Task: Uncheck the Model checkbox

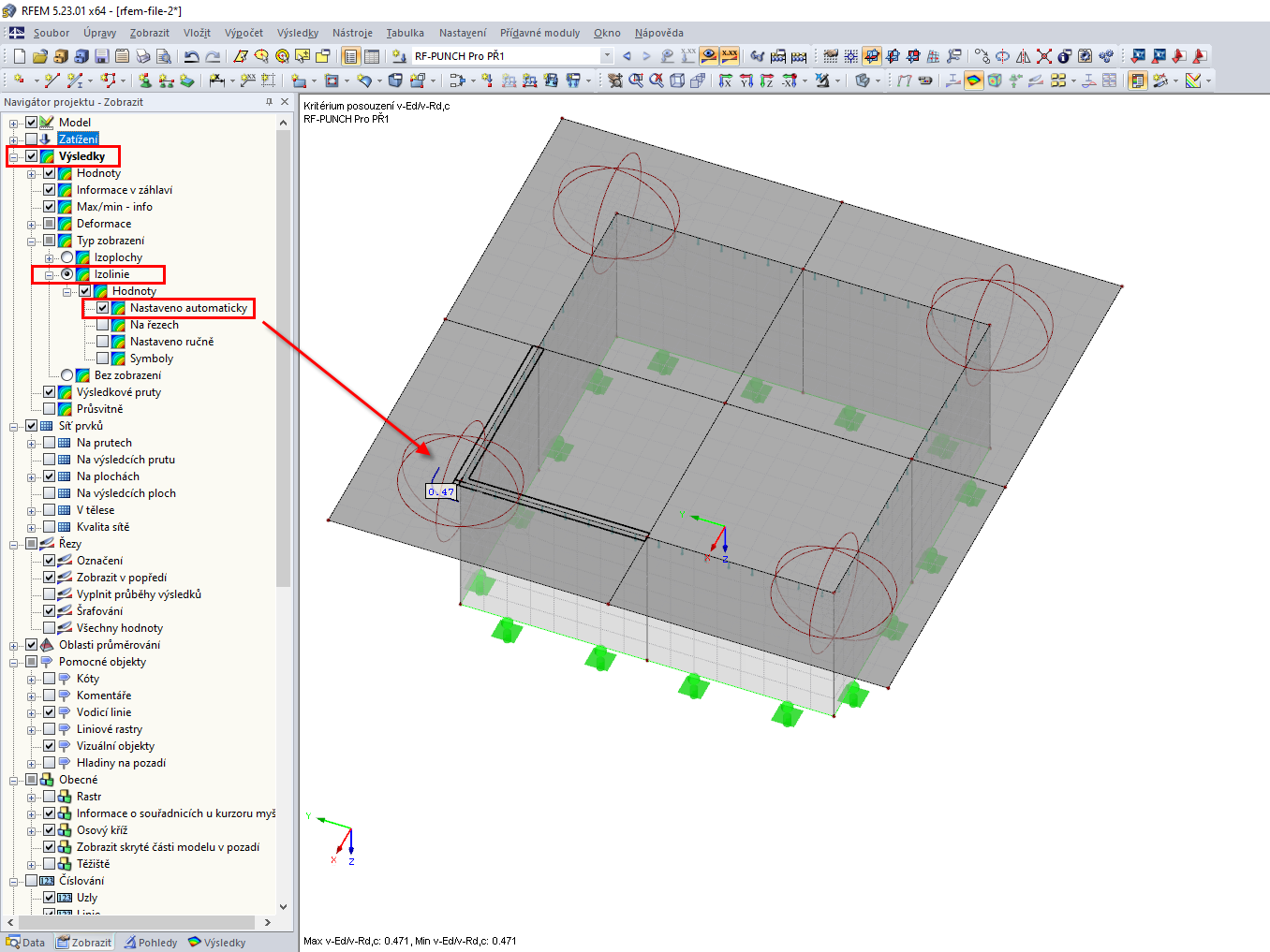Action: tap(32, 123)
